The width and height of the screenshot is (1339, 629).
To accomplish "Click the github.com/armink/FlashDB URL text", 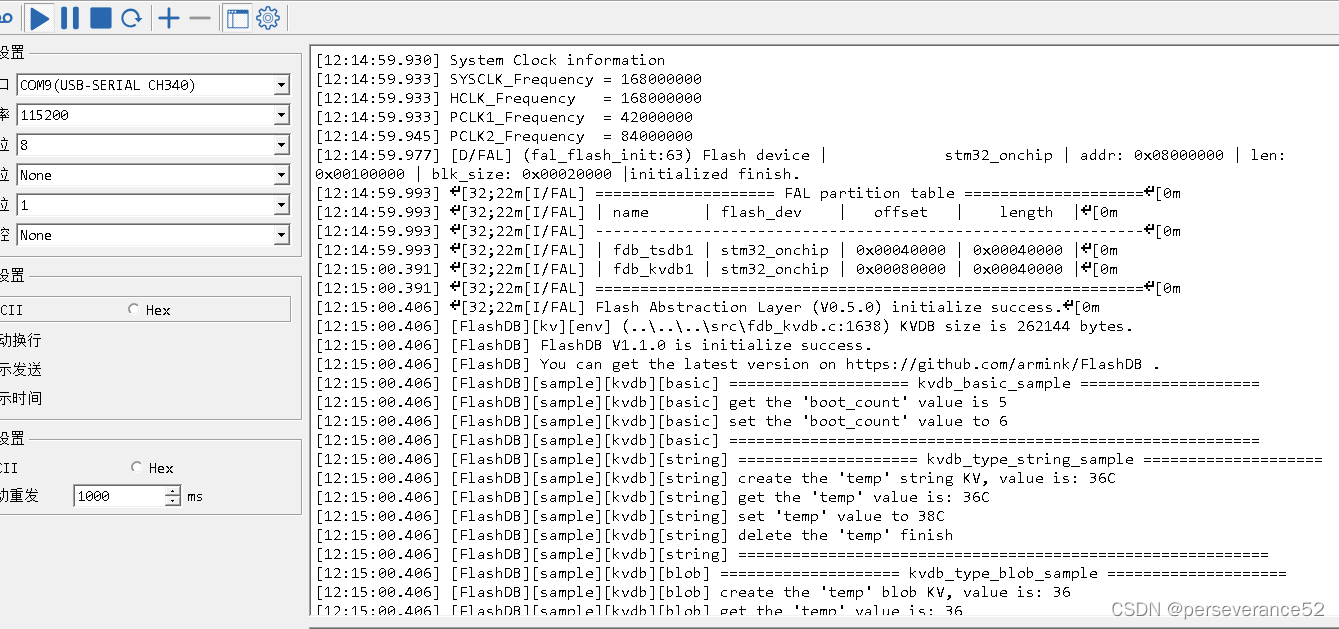I will click(996, 364).
